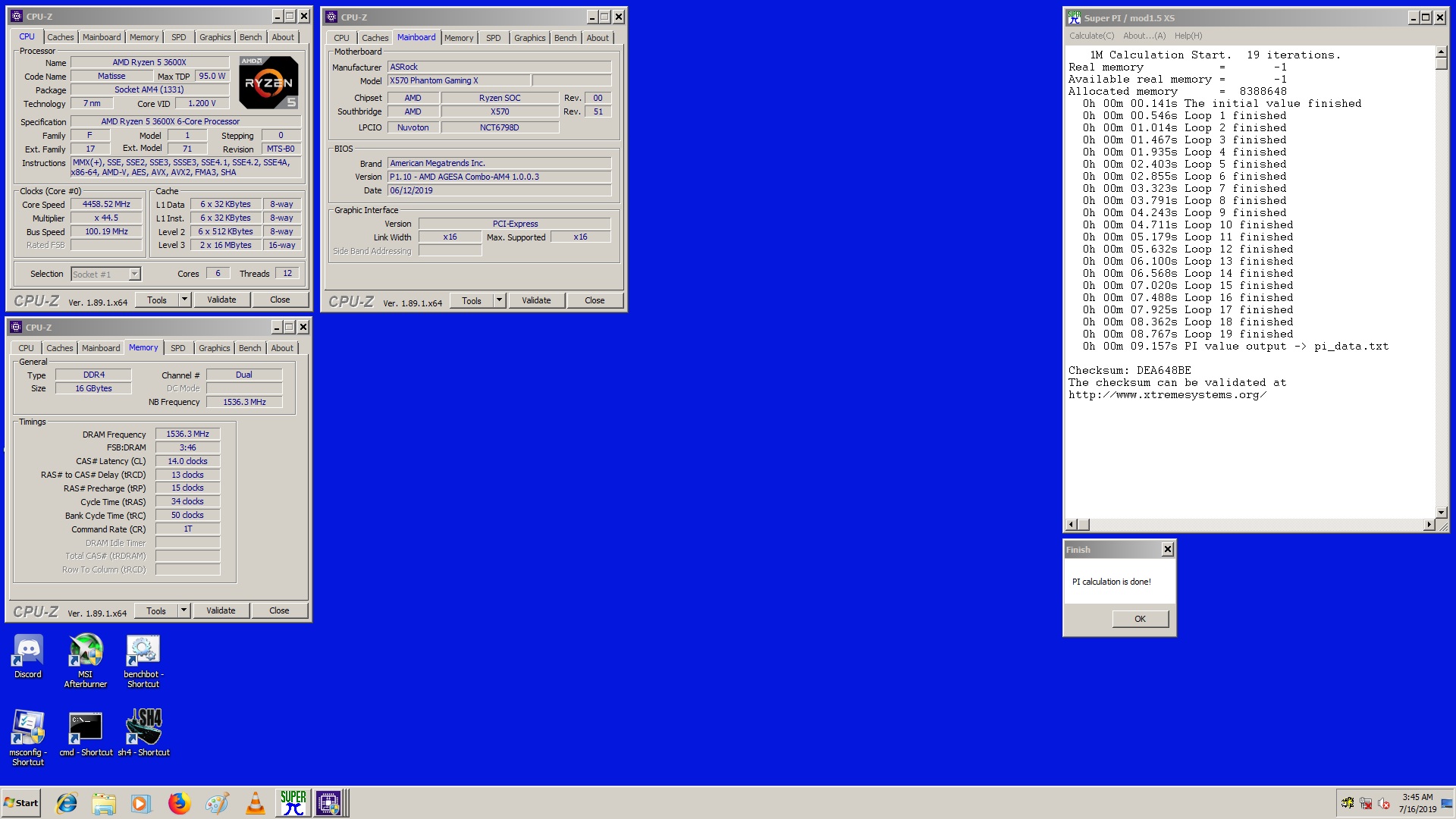Open Windows Explorer folder in taskbar
1456x819 pixels.
pyautogui.click(x=104, y=803)
